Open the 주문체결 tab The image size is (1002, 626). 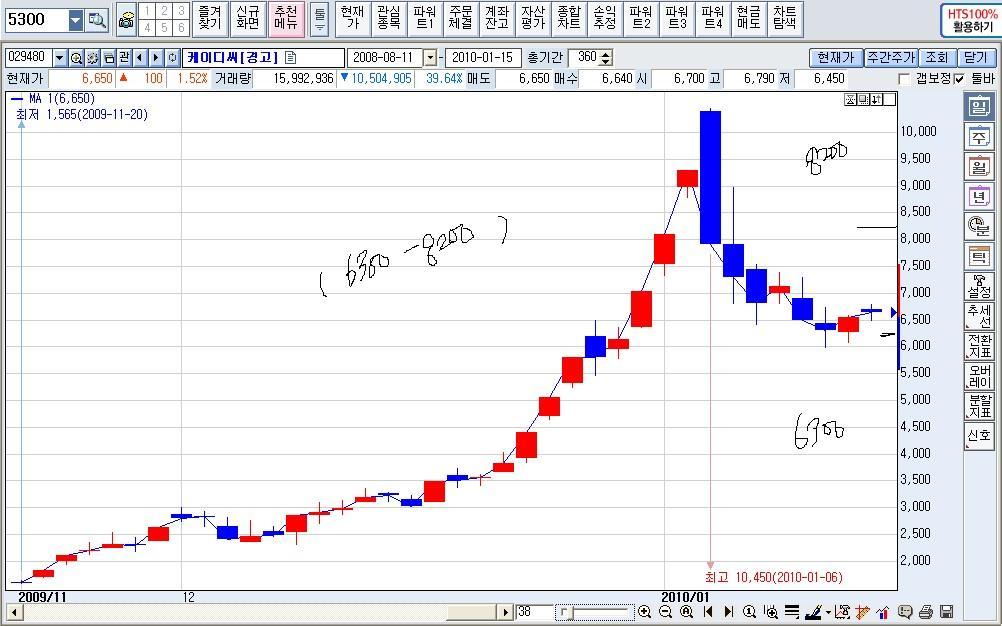tap(460, 19)
